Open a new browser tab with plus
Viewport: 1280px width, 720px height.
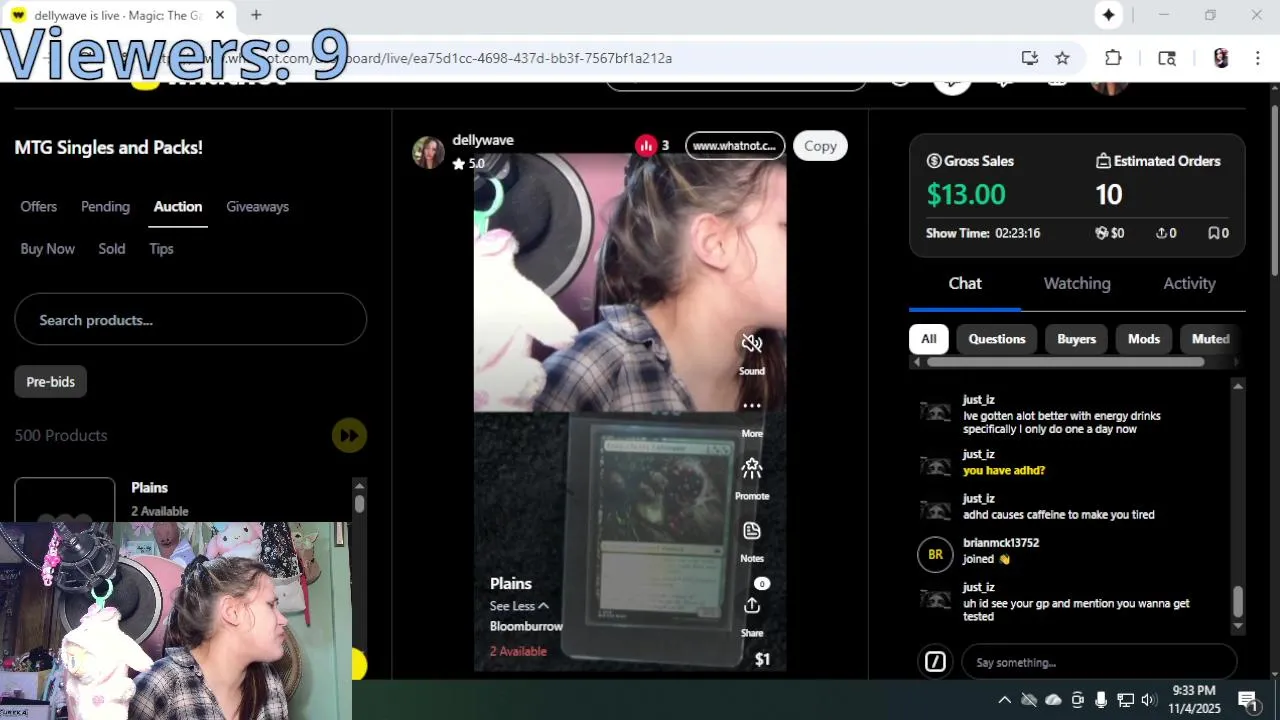256,15
